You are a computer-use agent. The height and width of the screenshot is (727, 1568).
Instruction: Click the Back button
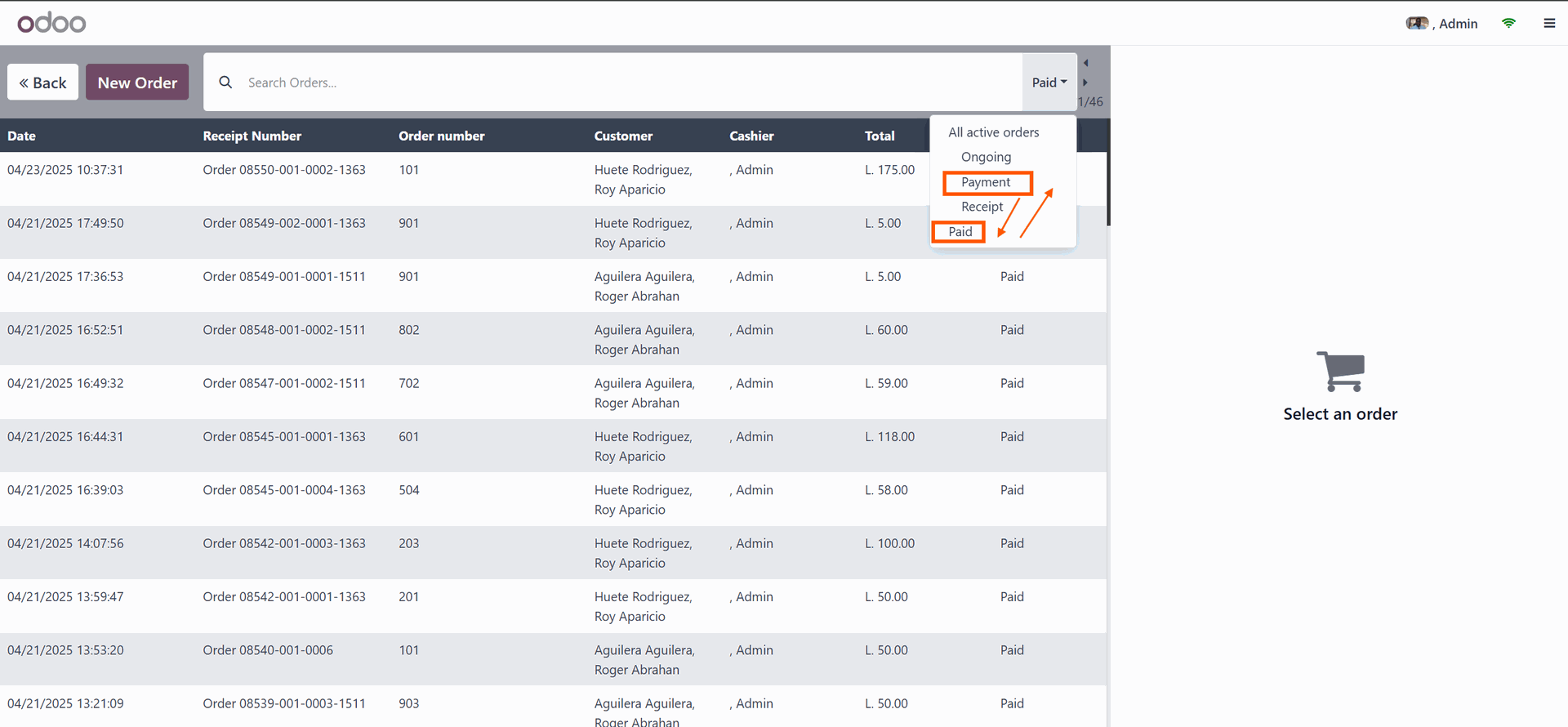pyautogui.click(x=43, y=83)
